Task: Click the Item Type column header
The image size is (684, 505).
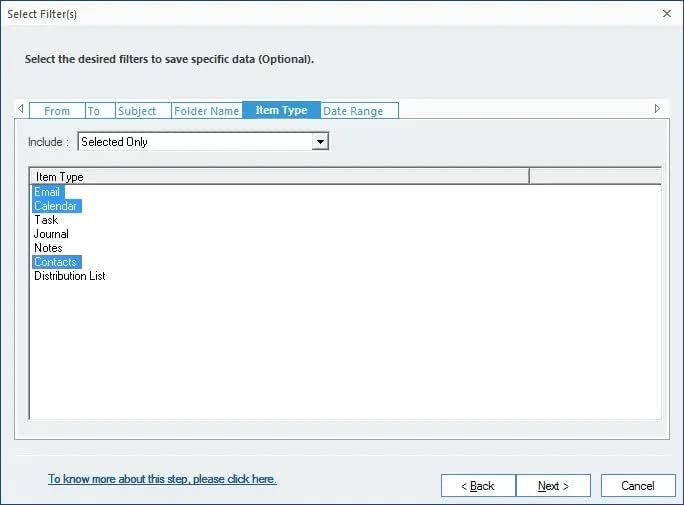Action: tap(279, 177)
